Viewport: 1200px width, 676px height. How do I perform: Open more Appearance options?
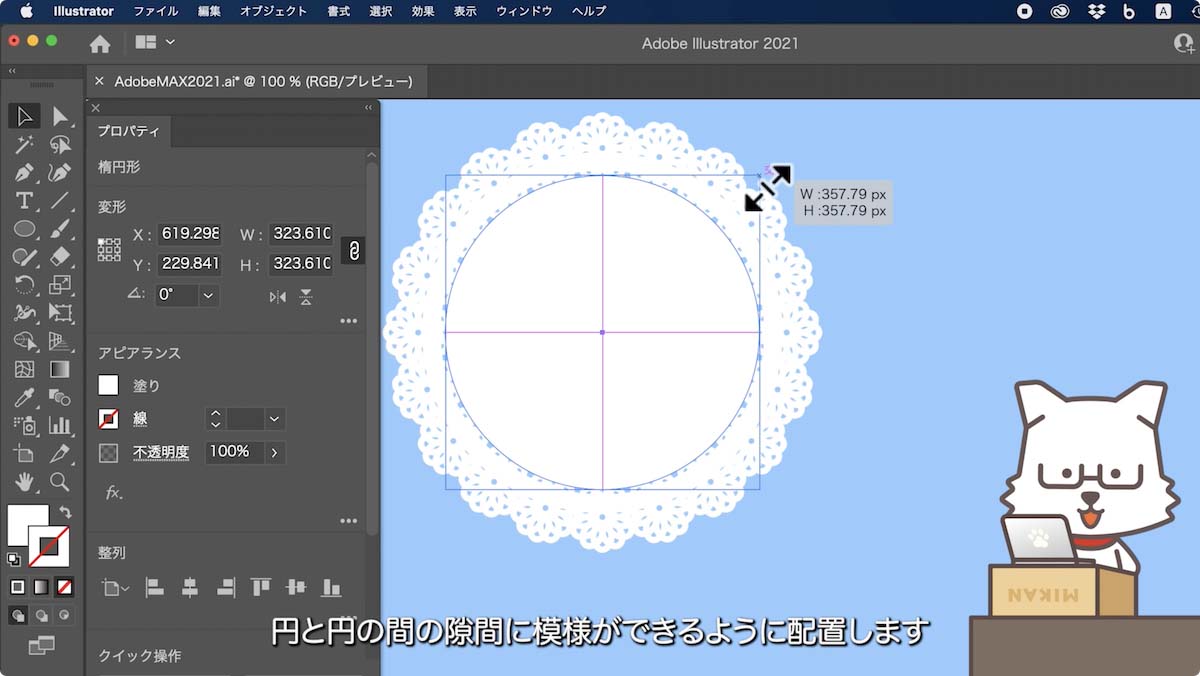pyautogui.click(x=348, y=521)
